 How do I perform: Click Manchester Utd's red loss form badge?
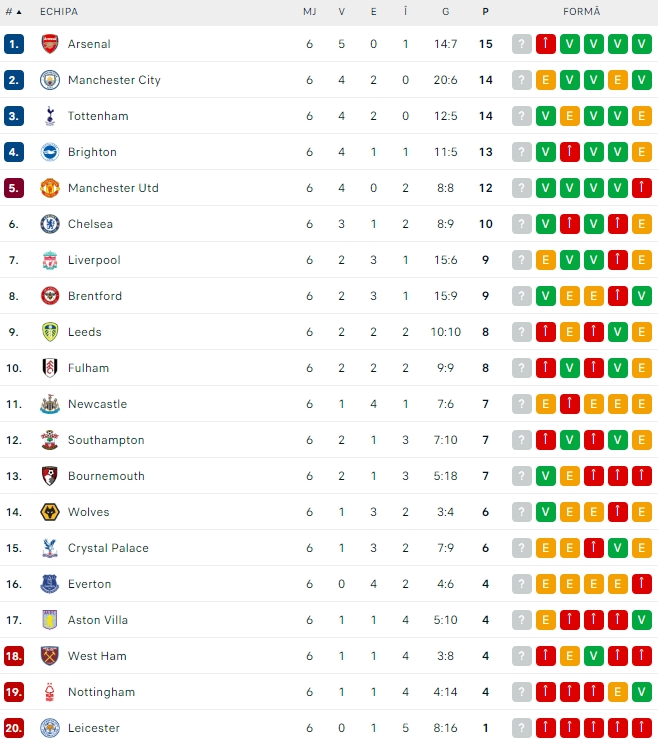643,188
